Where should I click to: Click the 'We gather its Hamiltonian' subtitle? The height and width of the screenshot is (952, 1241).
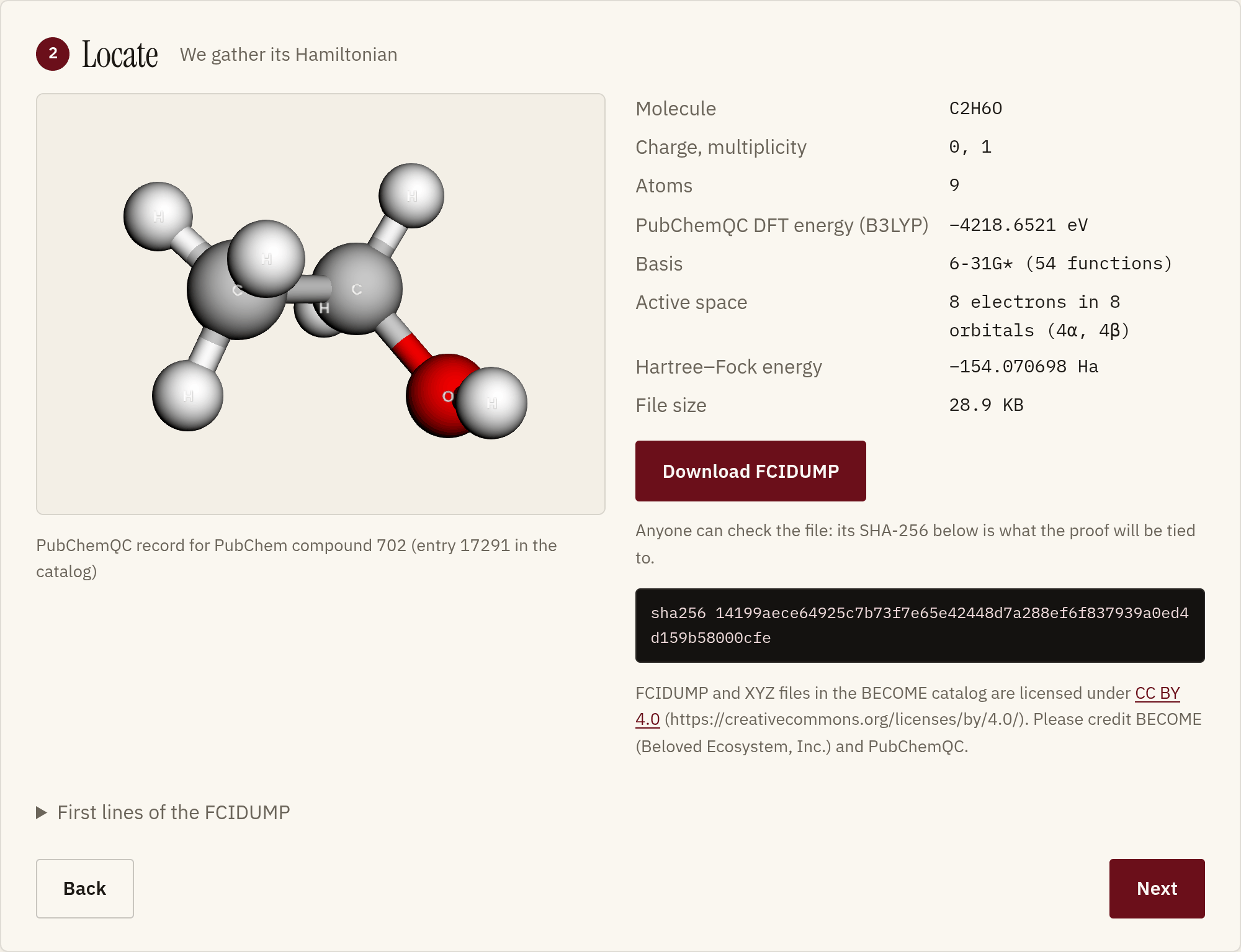[289, 55]
